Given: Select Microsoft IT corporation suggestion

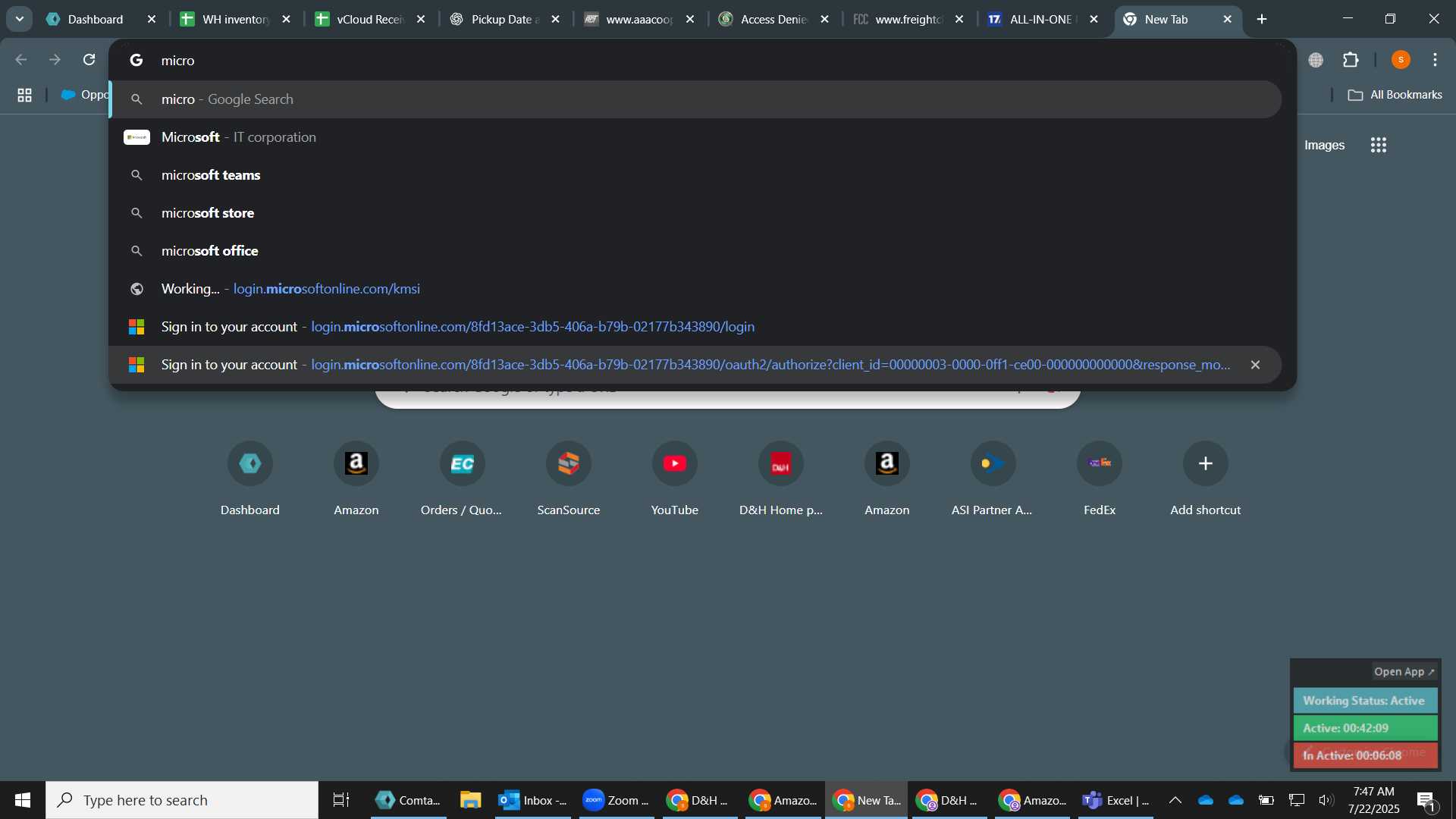Looking at the screenshot, I should coord(695,137).
